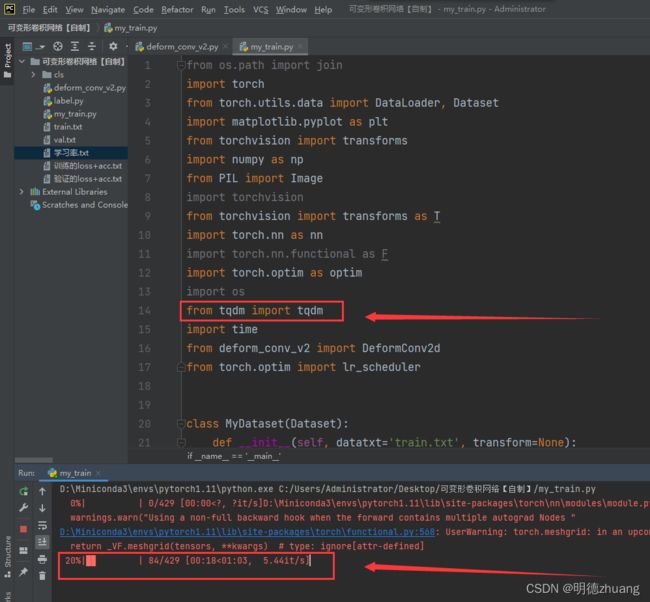The width and height of the screenshot is (650, 602).
Task: Click the Rerun my_train icon
Action: click(24, 491)
